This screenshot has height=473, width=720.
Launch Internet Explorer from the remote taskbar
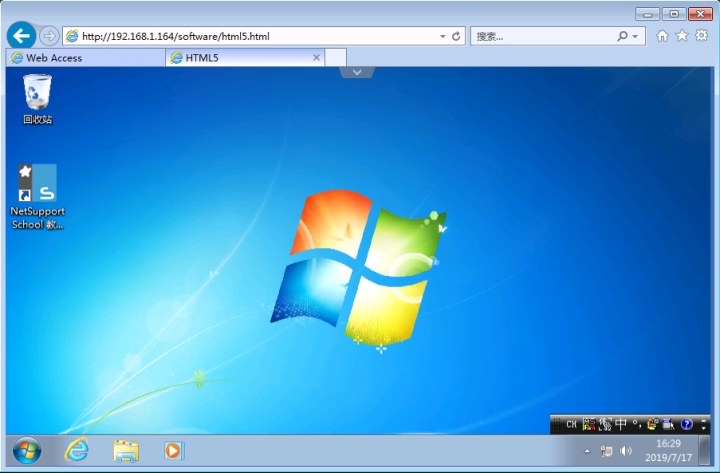[x=76, y=450]
